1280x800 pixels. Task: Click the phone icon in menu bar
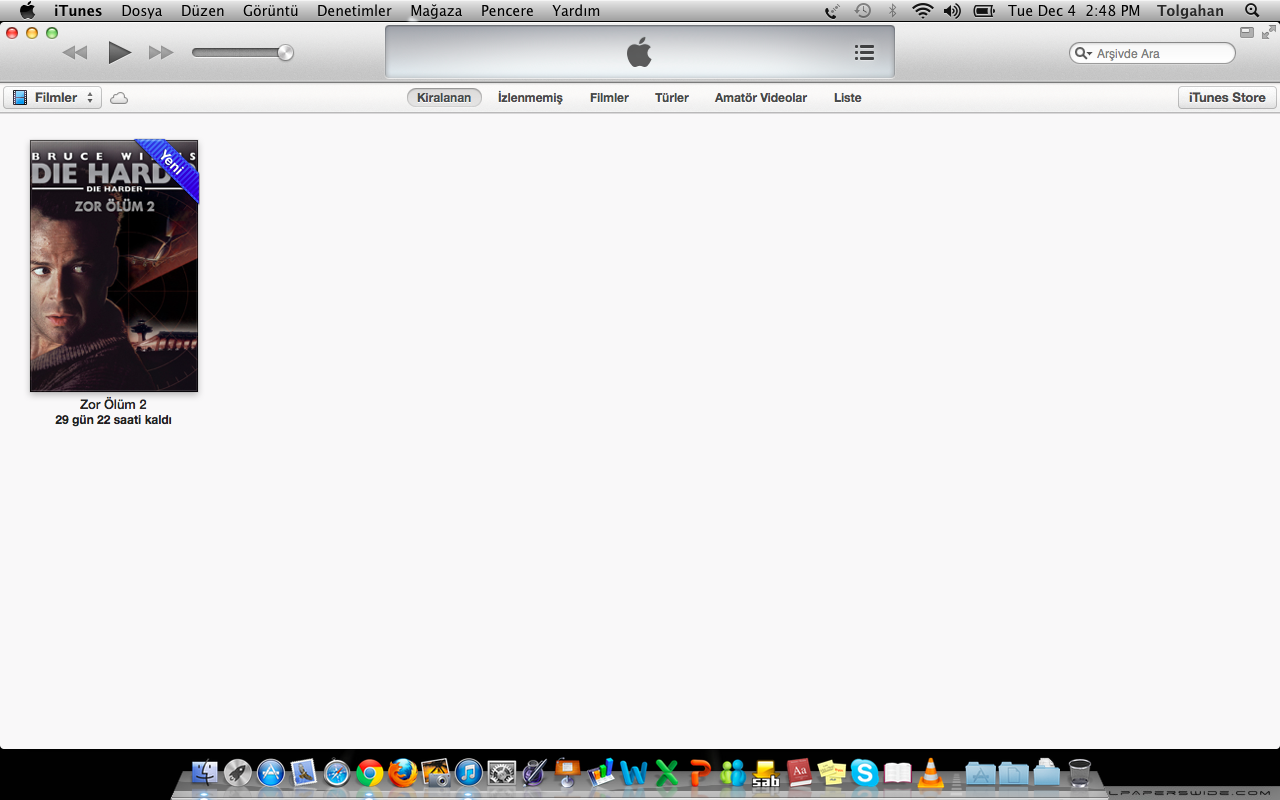[832, 11]
